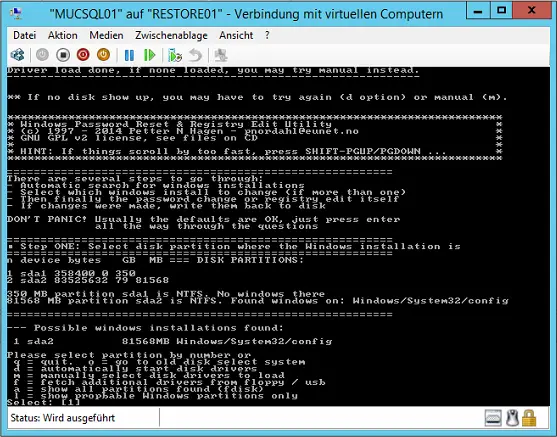Open the Ansicht menu
The image size is (557, 437).
click(x=236, y=35)
